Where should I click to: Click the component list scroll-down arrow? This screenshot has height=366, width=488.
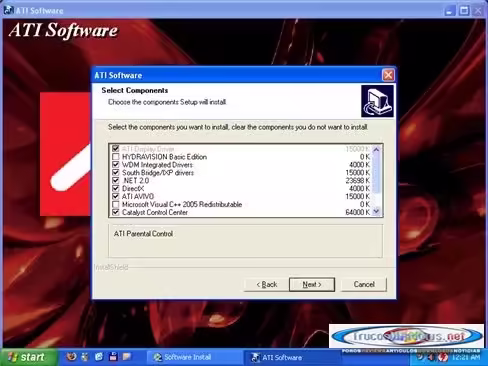(x=376, y=211)
